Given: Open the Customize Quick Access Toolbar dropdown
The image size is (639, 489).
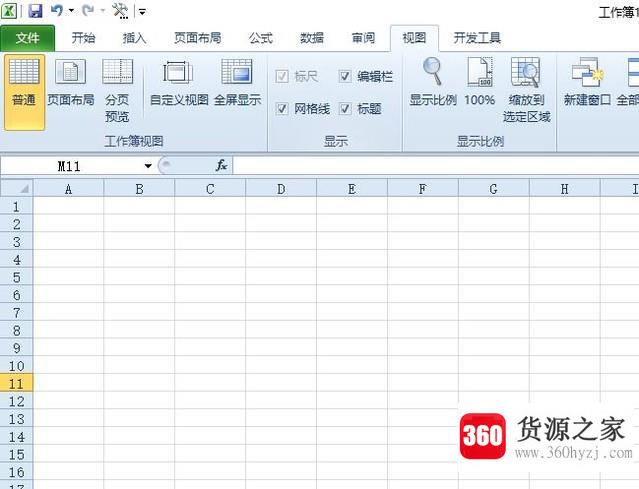Looking at the screenshot, I should point(142,12).
